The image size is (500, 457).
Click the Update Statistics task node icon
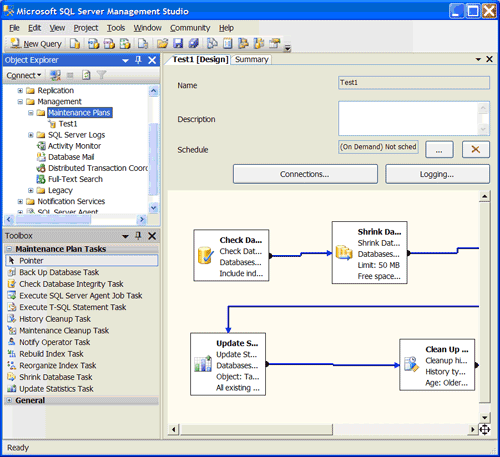tap(203, 364)
